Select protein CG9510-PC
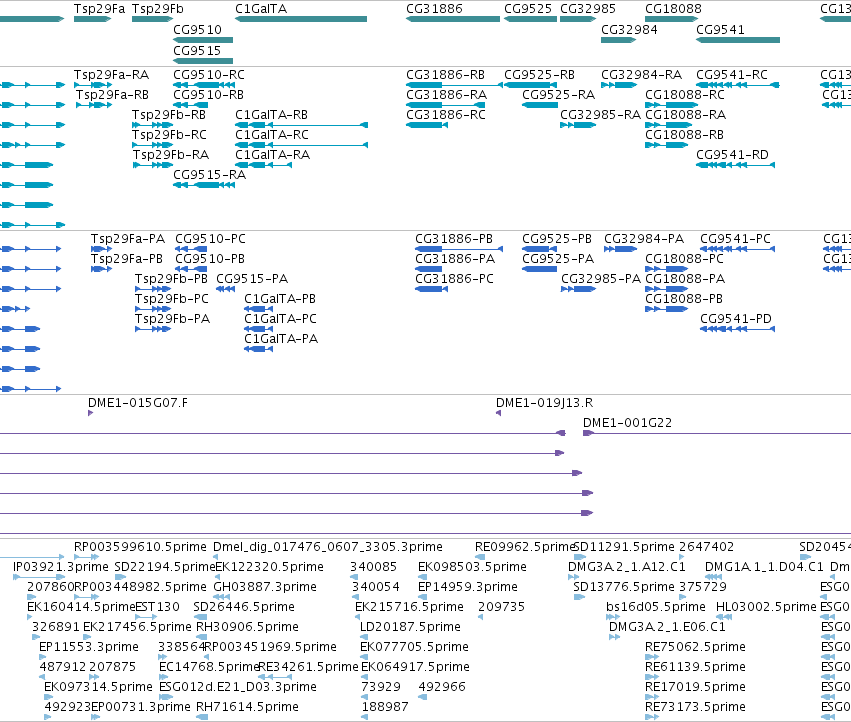This screenshot has height=722, width=851. tap(210, 239)
